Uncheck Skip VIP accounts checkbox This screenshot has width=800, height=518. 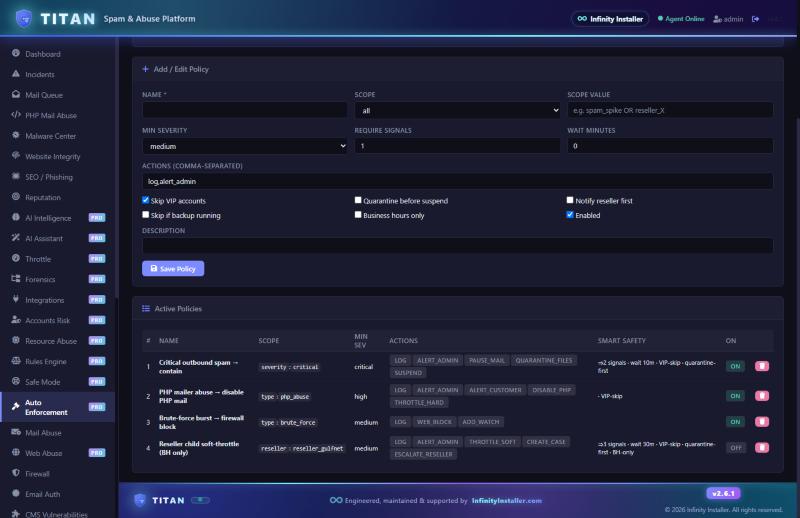[145, 200]
